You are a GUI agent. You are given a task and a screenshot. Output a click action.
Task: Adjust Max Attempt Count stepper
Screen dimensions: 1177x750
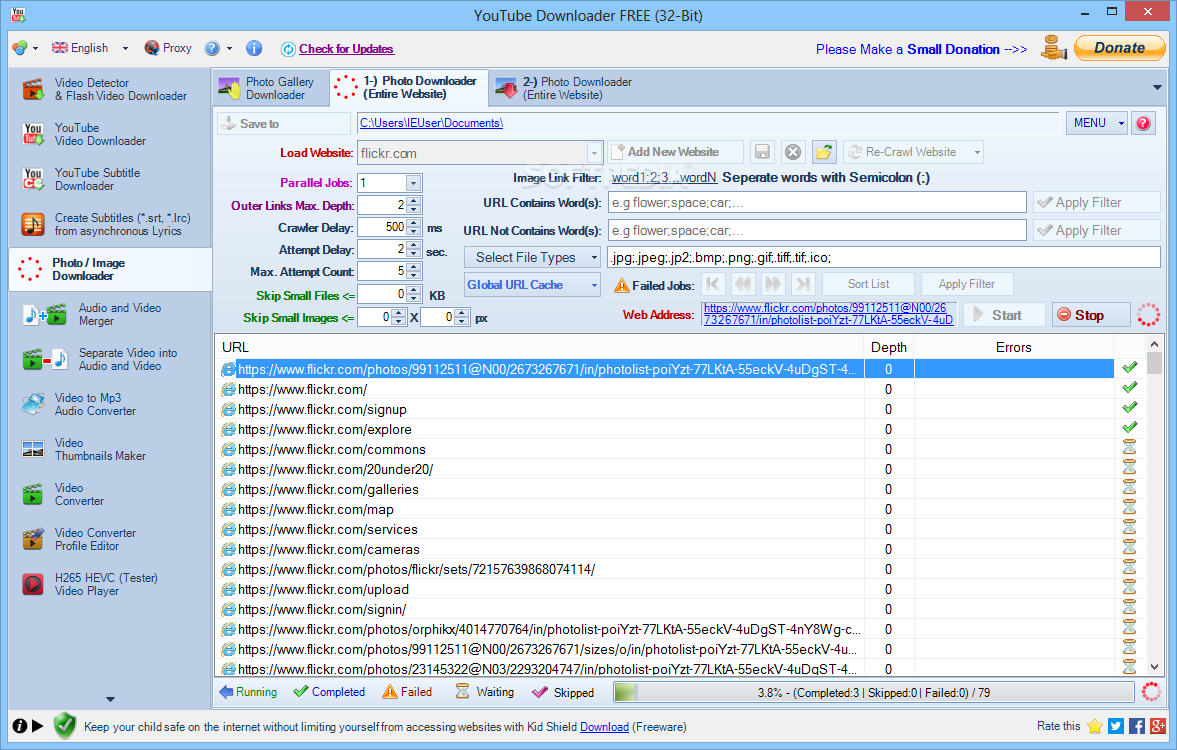(414, 271)
